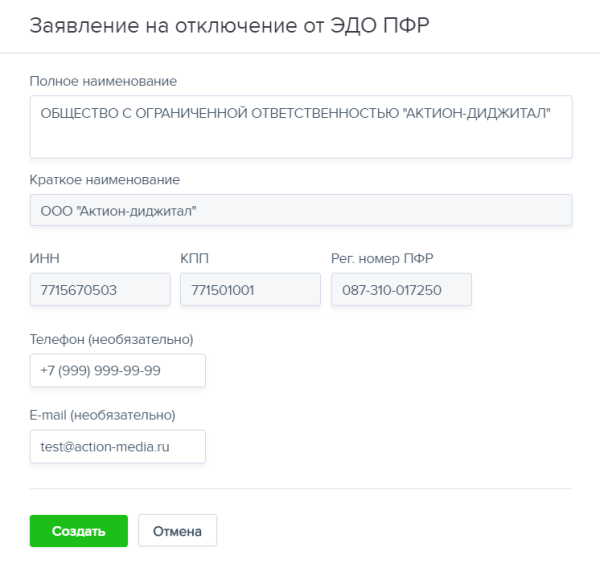
Task: Click the E-mail (необязательно) label
Action: point(103,414)
